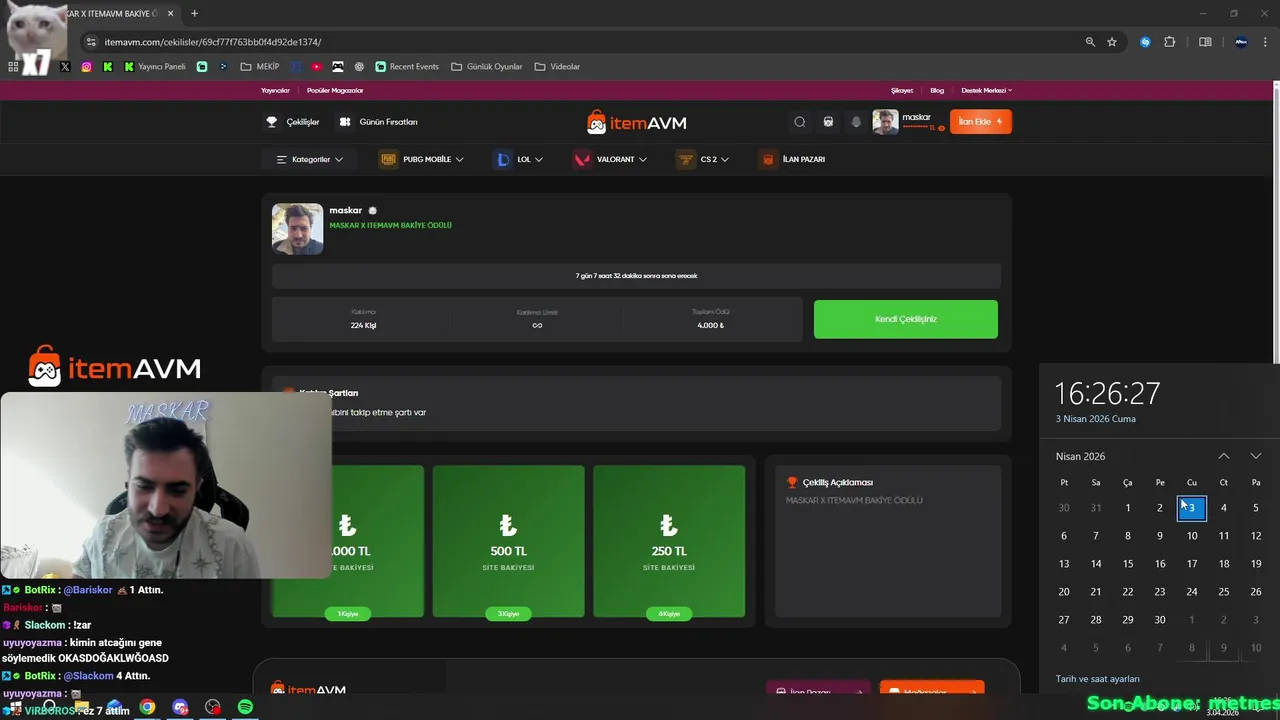Open the Videolar bookmarks folder

coord(557,67)
